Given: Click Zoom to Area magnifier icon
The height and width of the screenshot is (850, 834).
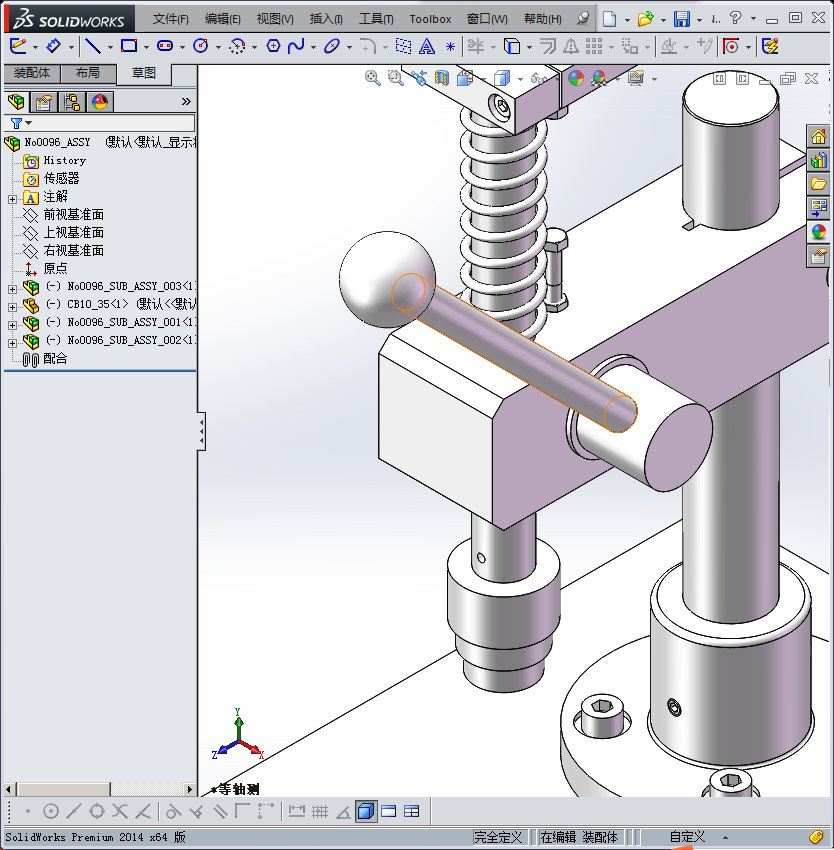Looking at the screenshot, I should pos(395,78).
